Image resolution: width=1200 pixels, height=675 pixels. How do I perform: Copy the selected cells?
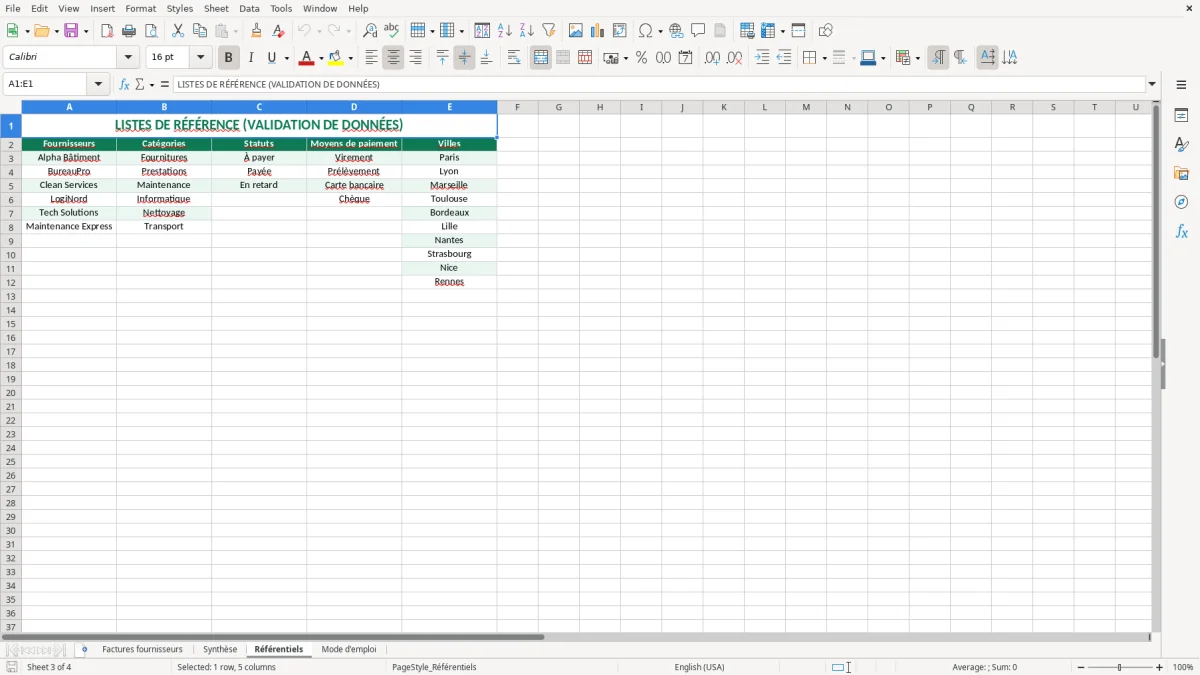[200, 31]
